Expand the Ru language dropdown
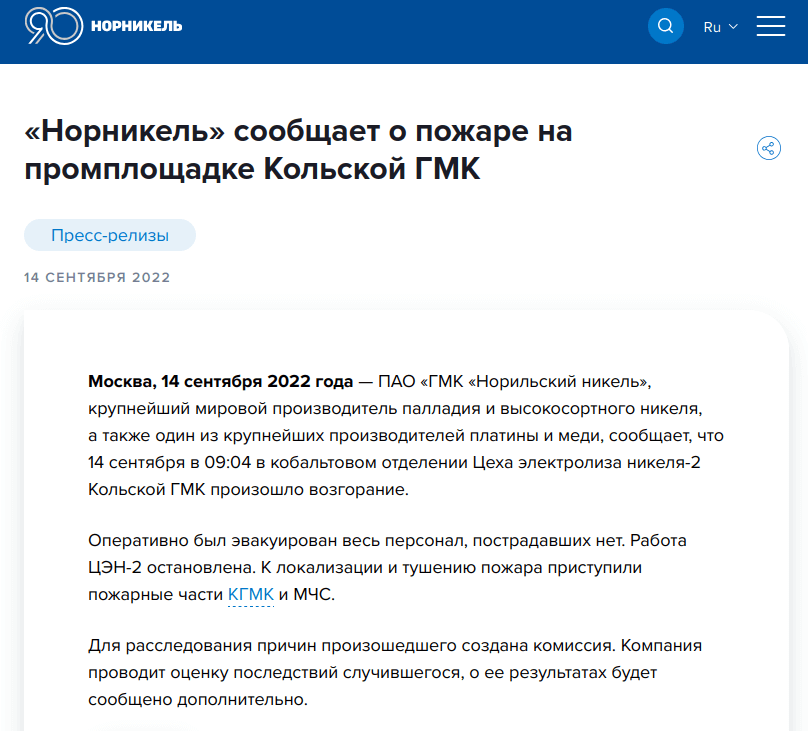808x731 pixels. click(720, 27)
